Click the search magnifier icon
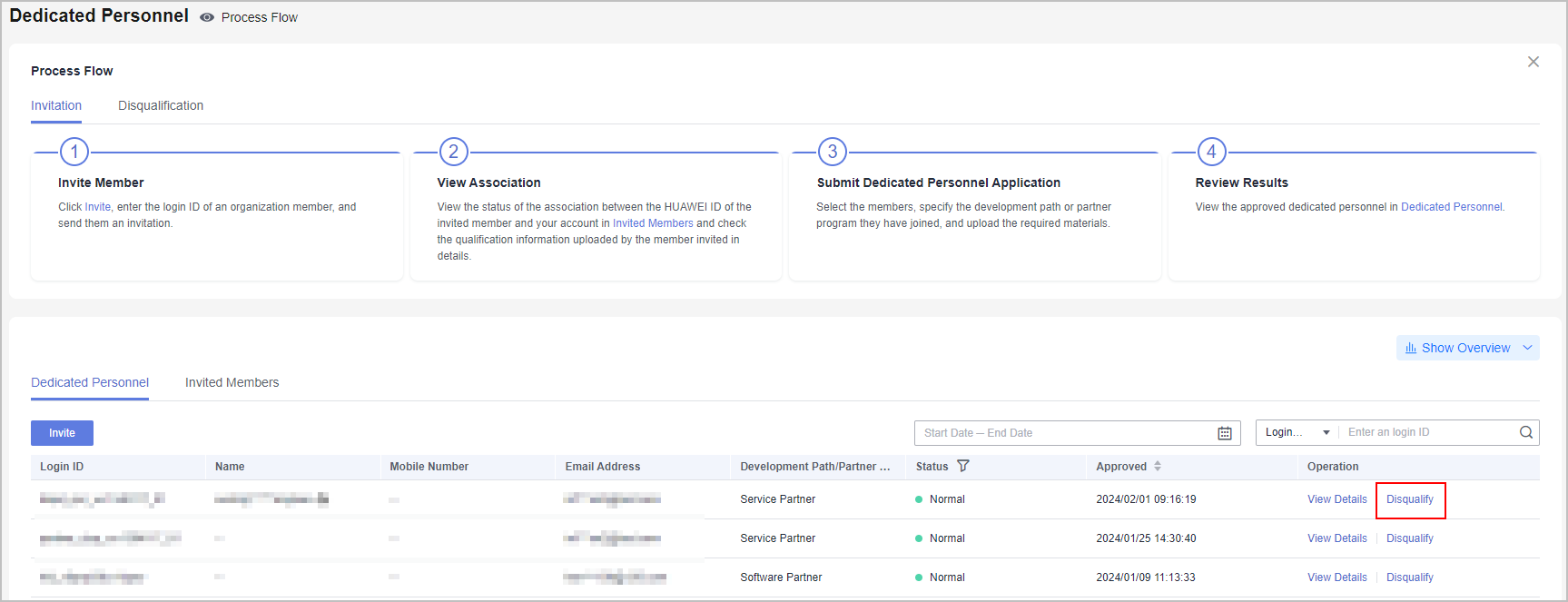1568x602 pixels. 1526,432
